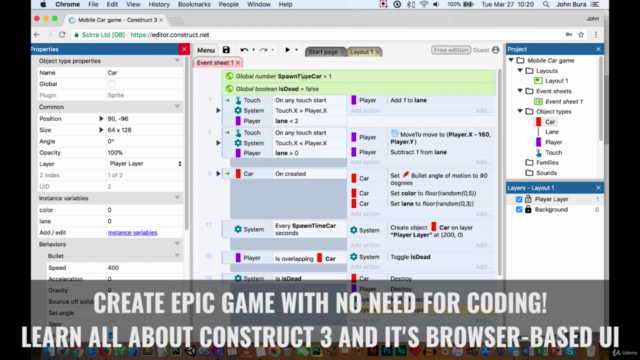Click the lock icon on Background layer
This screenshot has height=360, width=640.
click(x=528, y=209)
